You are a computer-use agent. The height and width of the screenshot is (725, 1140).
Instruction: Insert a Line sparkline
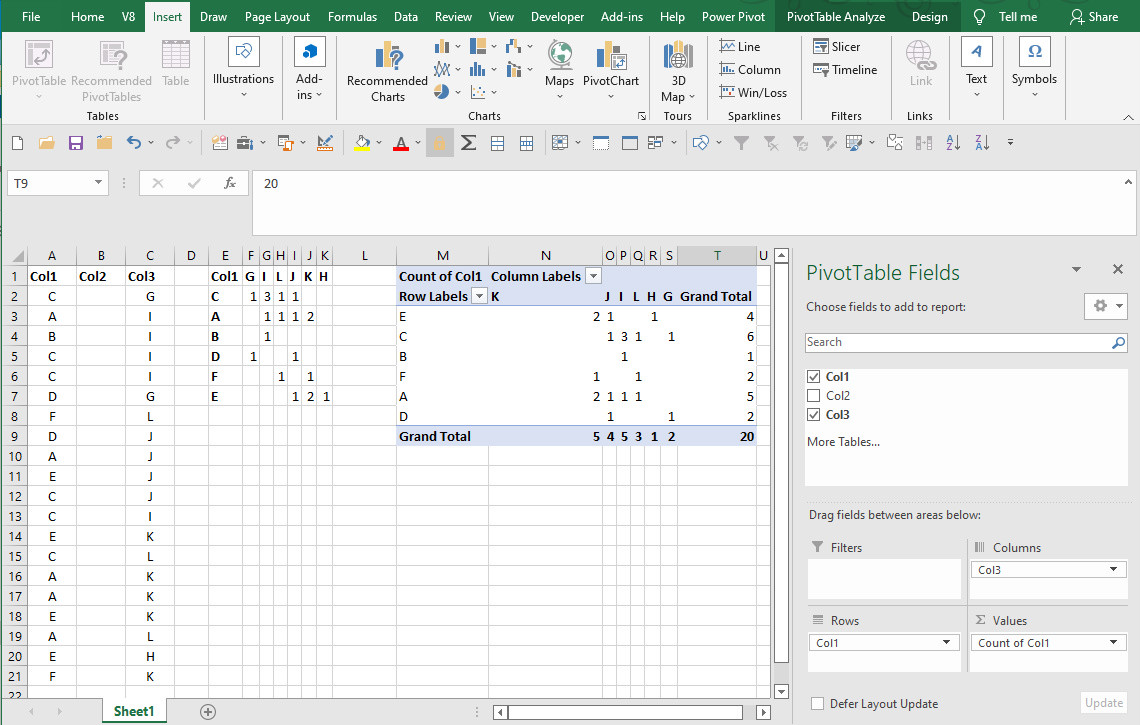(x=739, y=47)
